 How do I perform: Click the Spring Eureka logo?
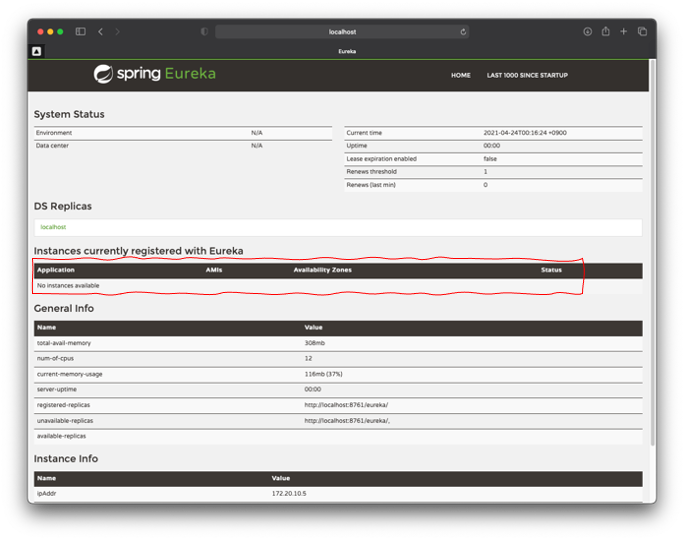155,74
